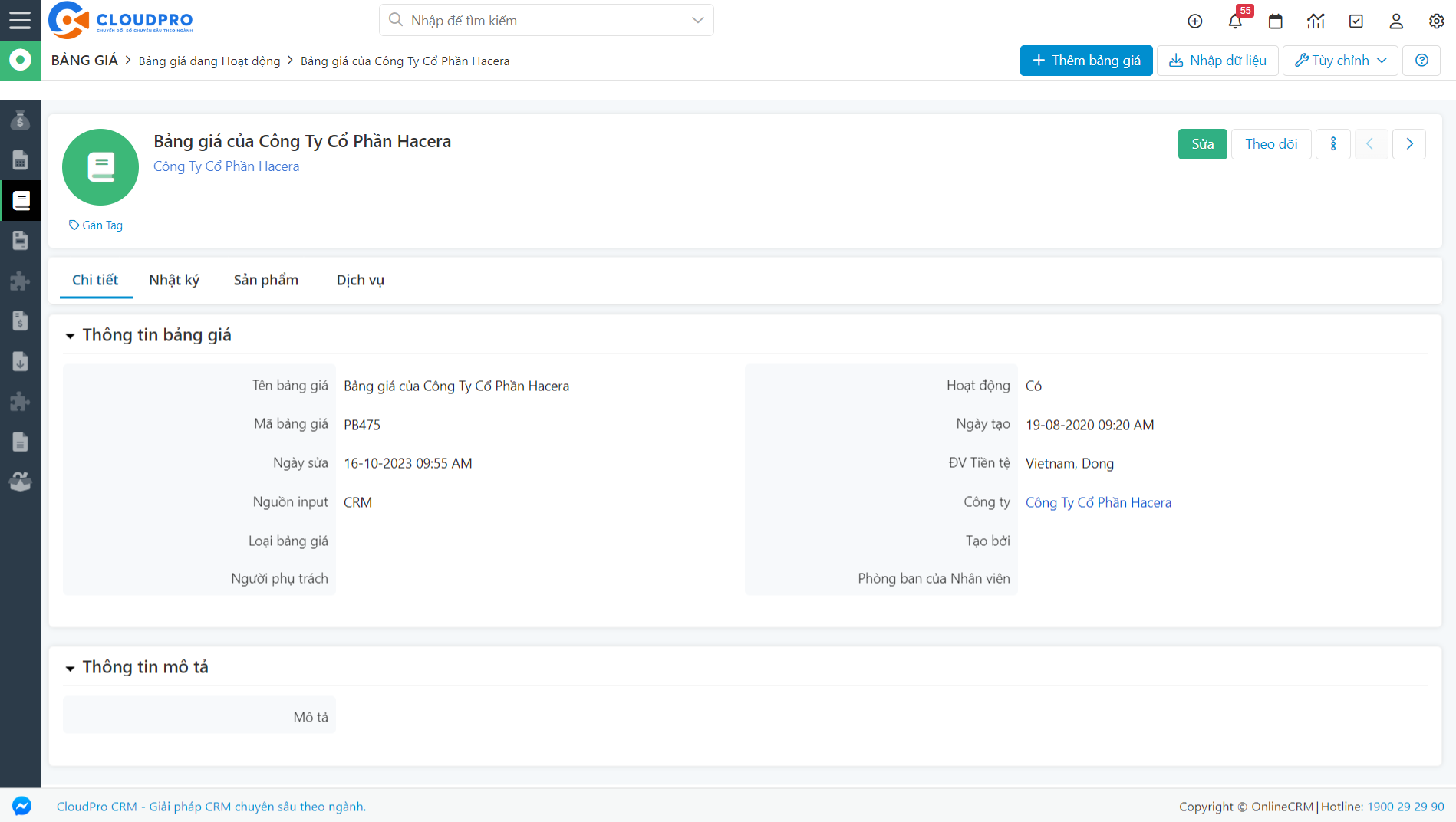Select the active price book sidebar icon

(21, 201)
